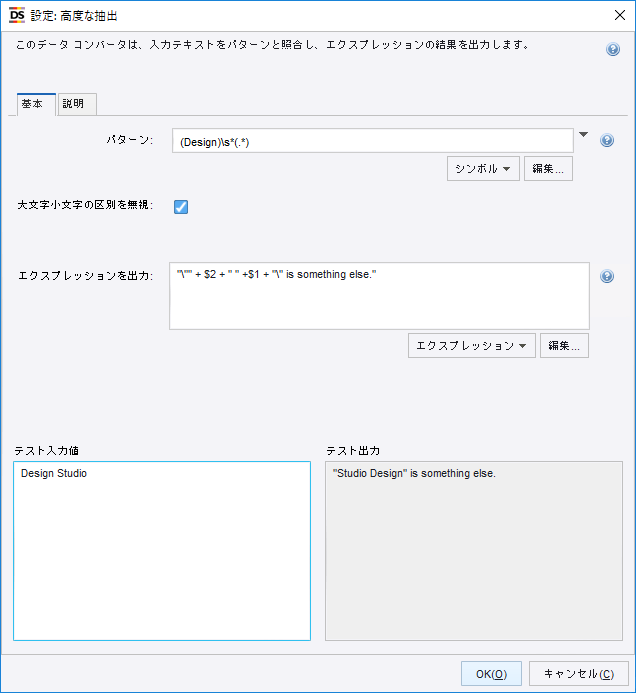Click the help icon beside the pattern field

pos(606,141)
